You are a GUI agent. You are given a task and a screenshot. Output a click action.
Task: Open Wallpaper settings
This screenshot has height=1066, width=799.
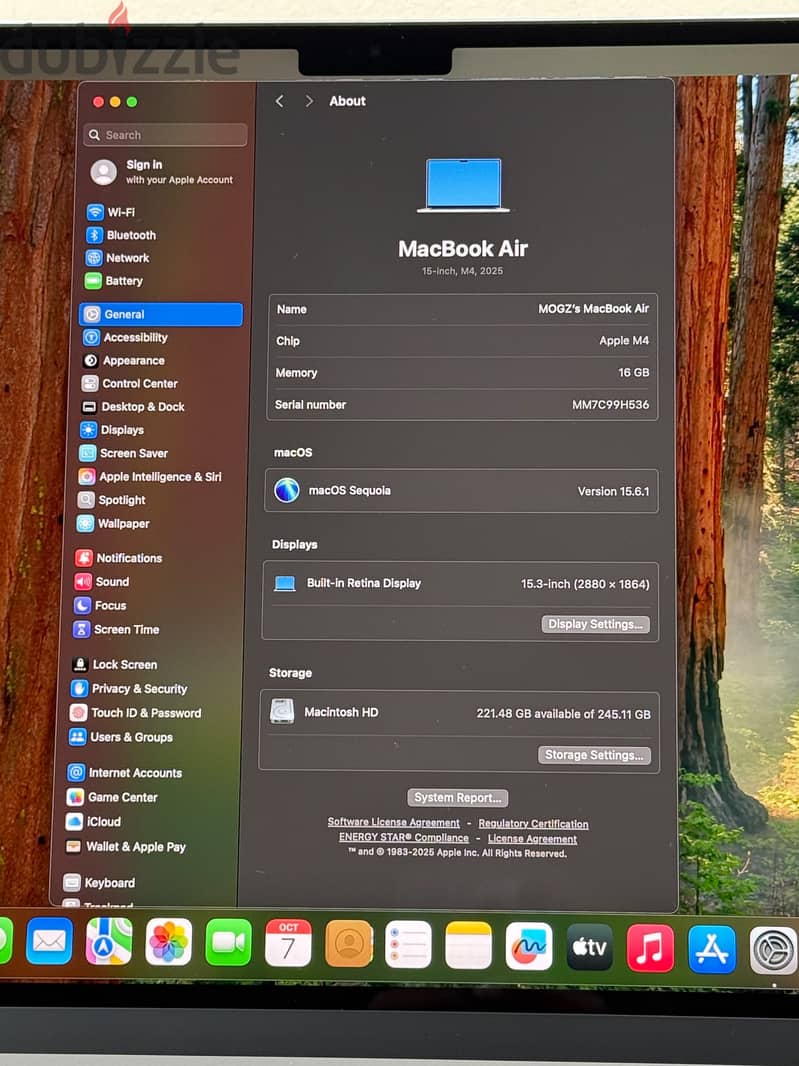[113, 524]
